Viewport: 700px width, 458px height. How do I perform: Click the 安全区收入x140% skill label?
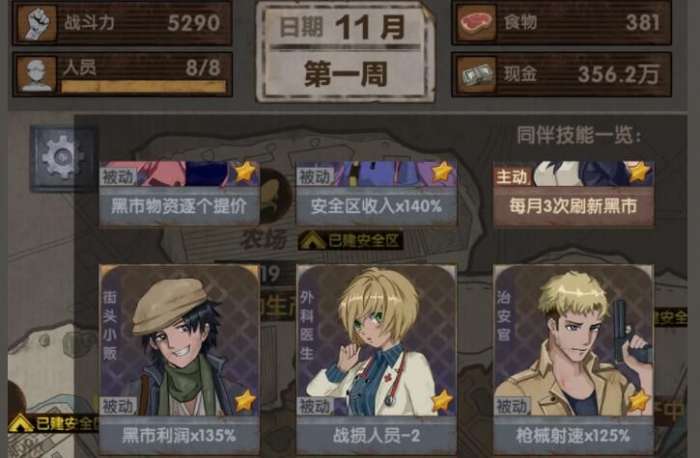[376, 207]
